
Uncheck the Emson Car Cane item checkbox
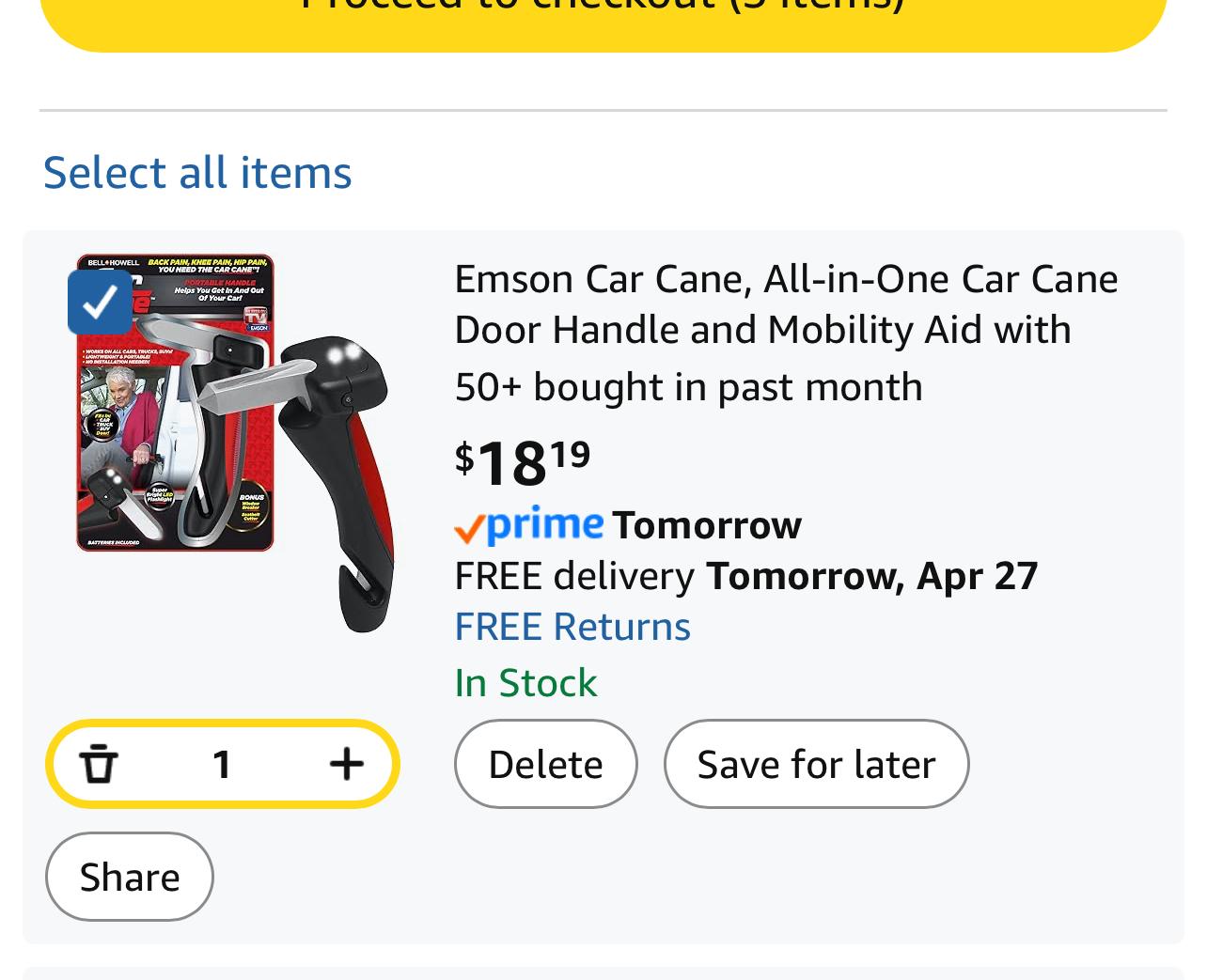(100, 302)
